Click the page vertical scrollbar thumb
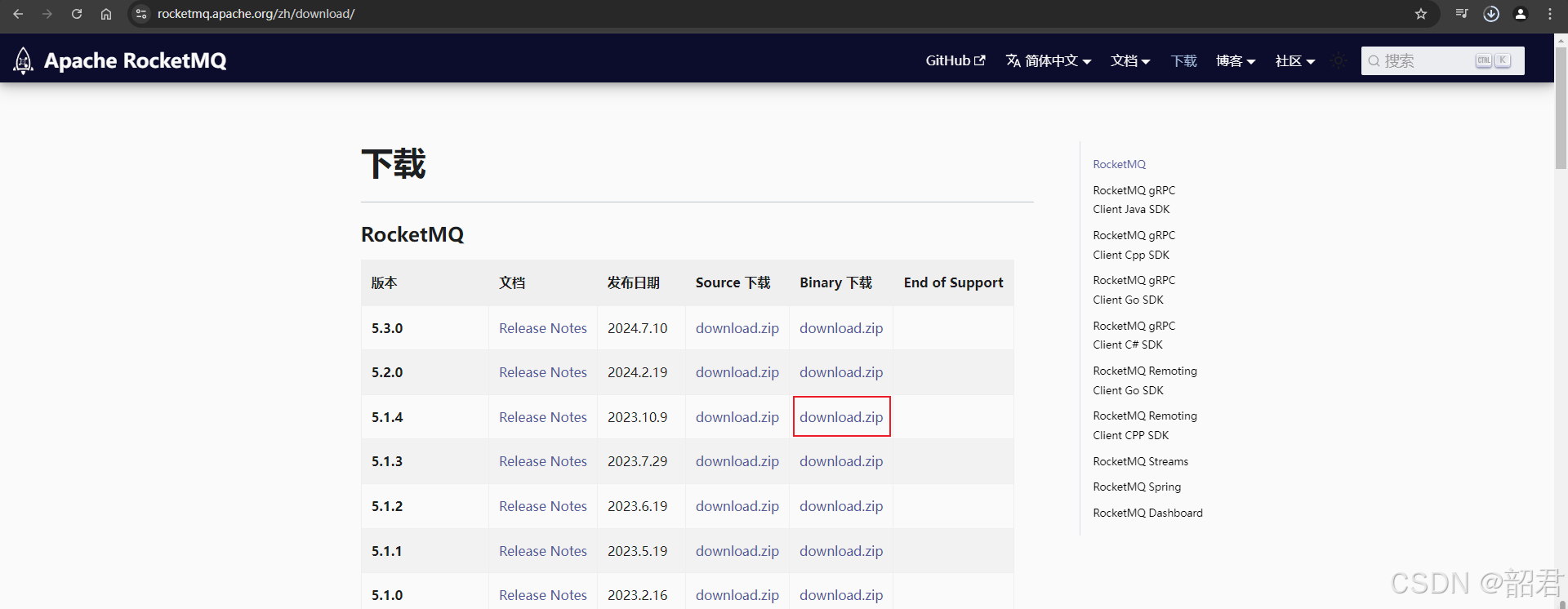1568x609 pixels. 1561,108
